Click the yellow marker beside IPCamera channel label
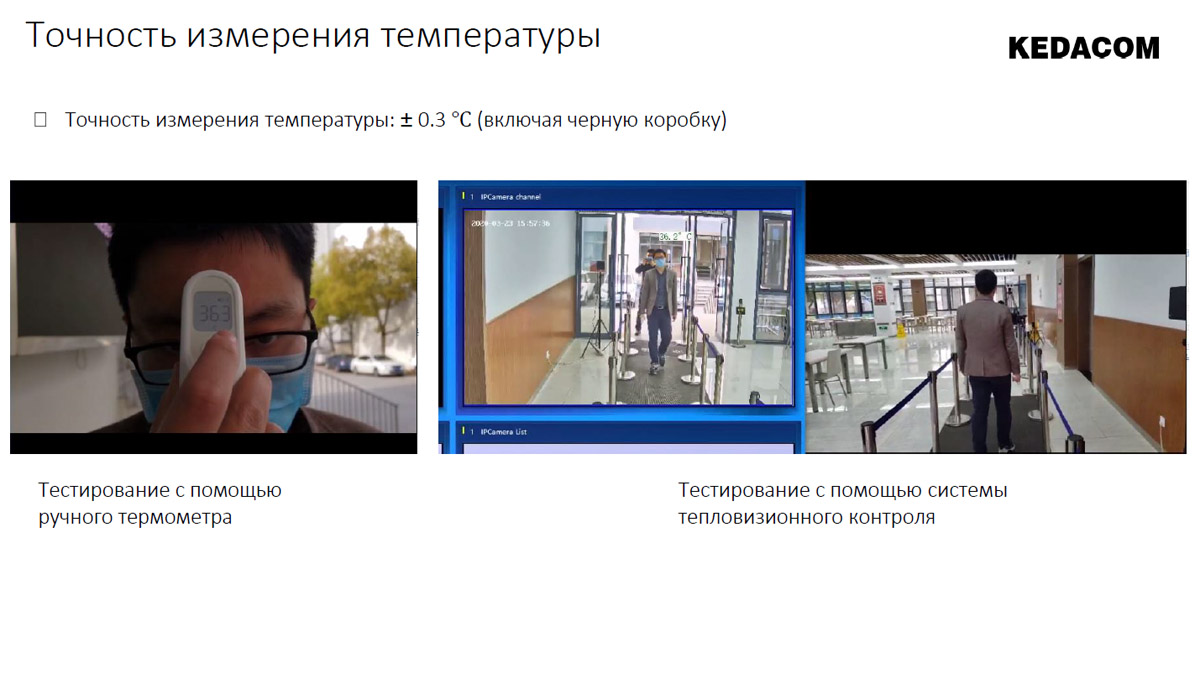This screenshot has width=1195, height=674. 463,196
